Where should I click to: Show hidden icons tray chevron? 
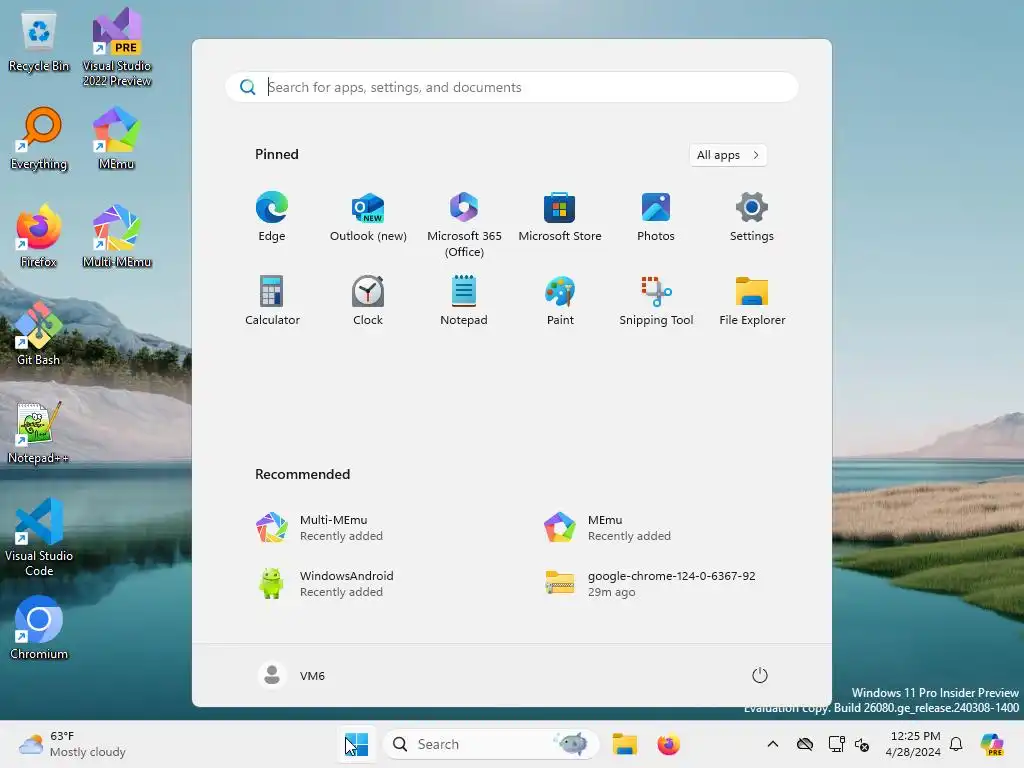coord(773,744)
